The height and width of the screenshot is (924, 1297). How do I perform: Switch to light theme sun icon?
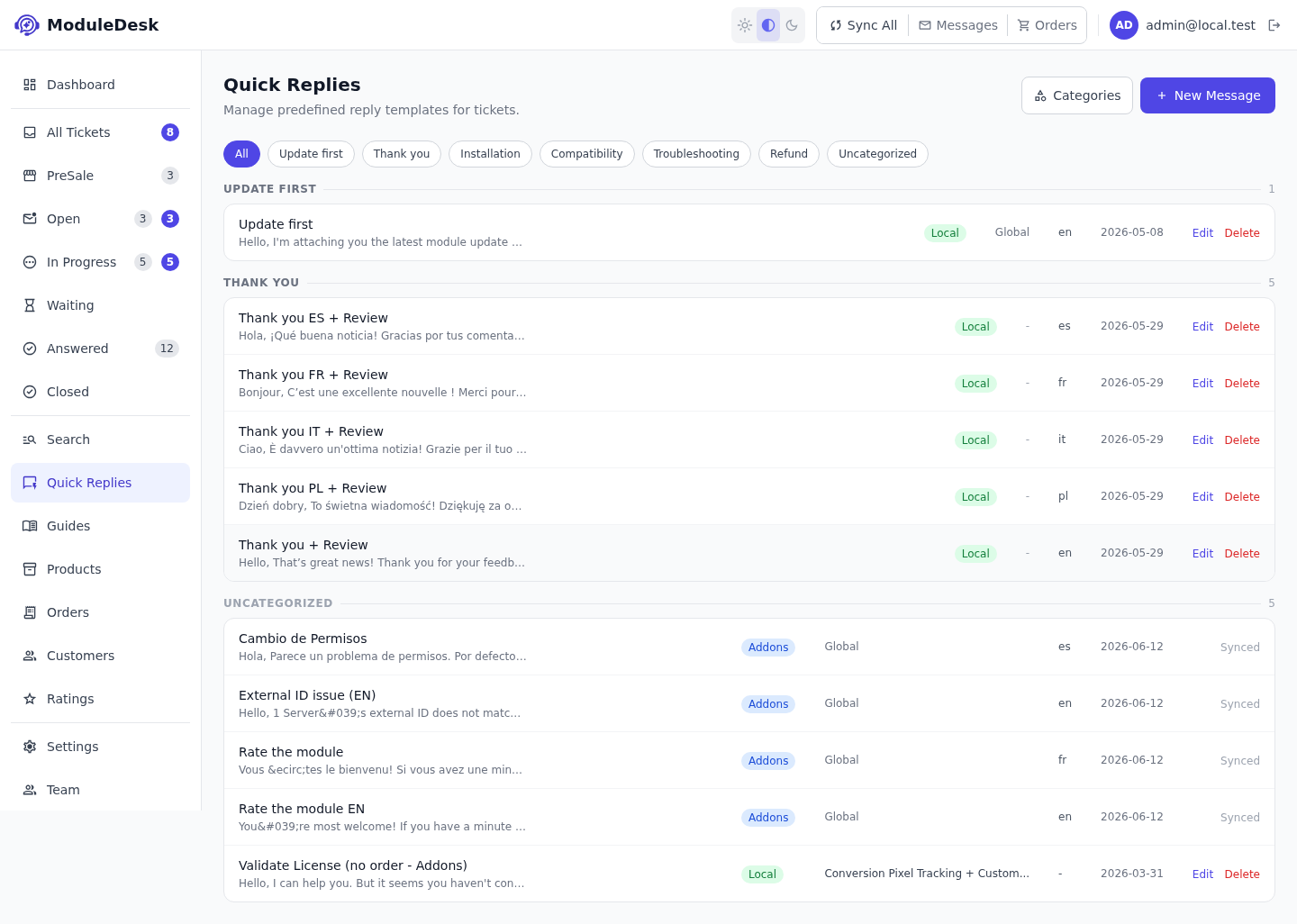(x=745, y=25)
